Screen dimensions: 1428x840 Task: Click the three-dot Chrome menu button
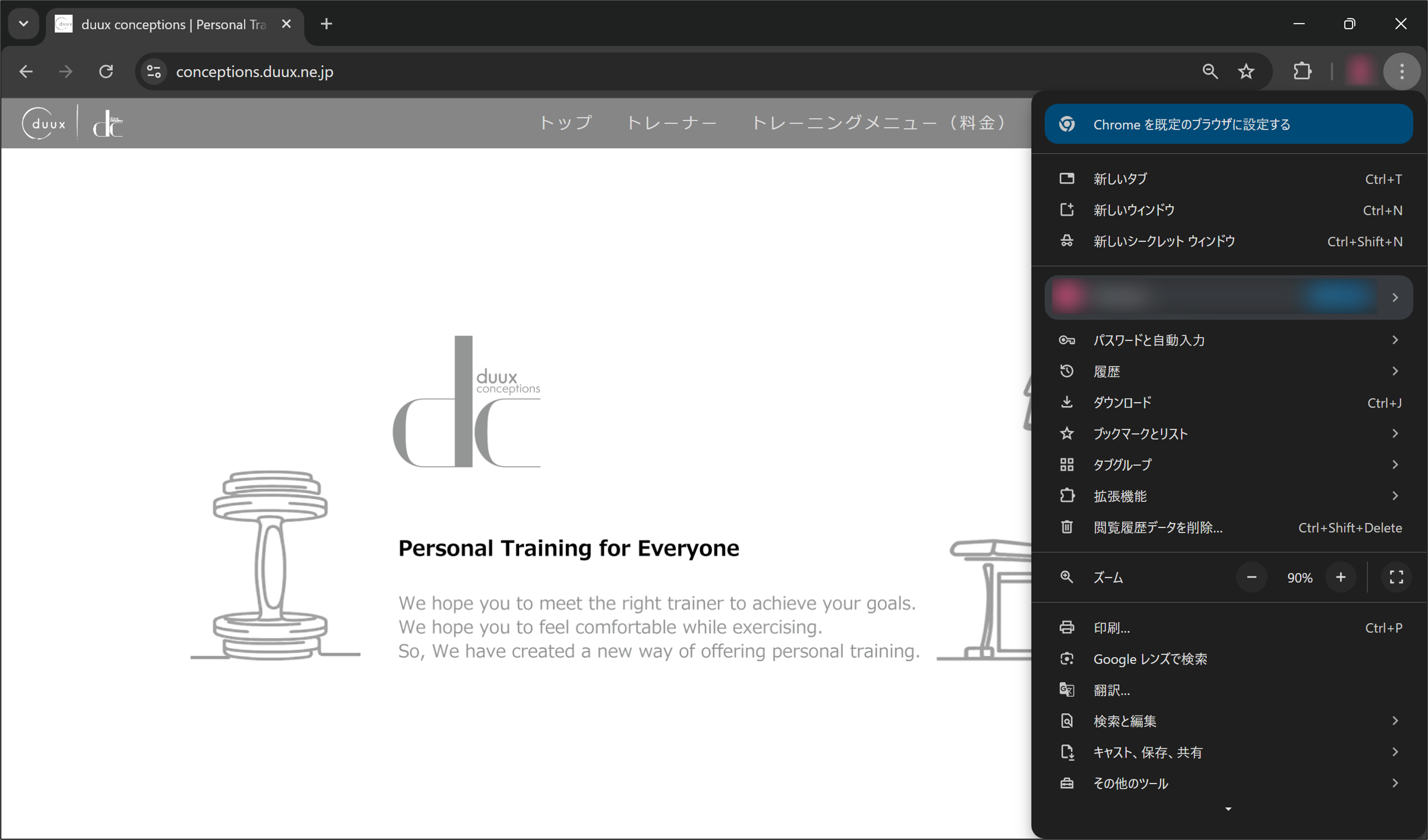click(1401, 71)
